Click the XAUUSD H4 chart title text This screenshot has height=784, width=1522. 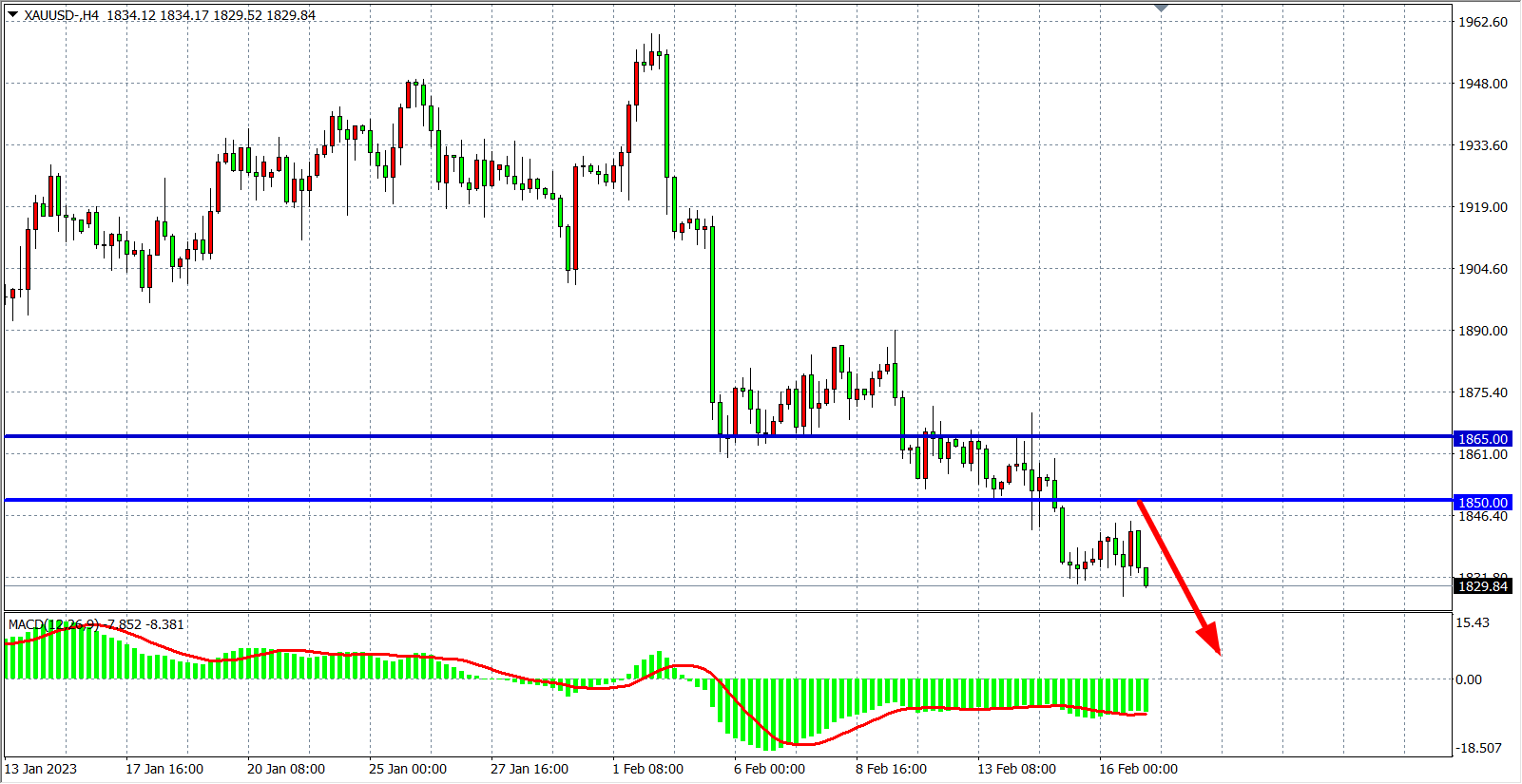tap(171, 15)
